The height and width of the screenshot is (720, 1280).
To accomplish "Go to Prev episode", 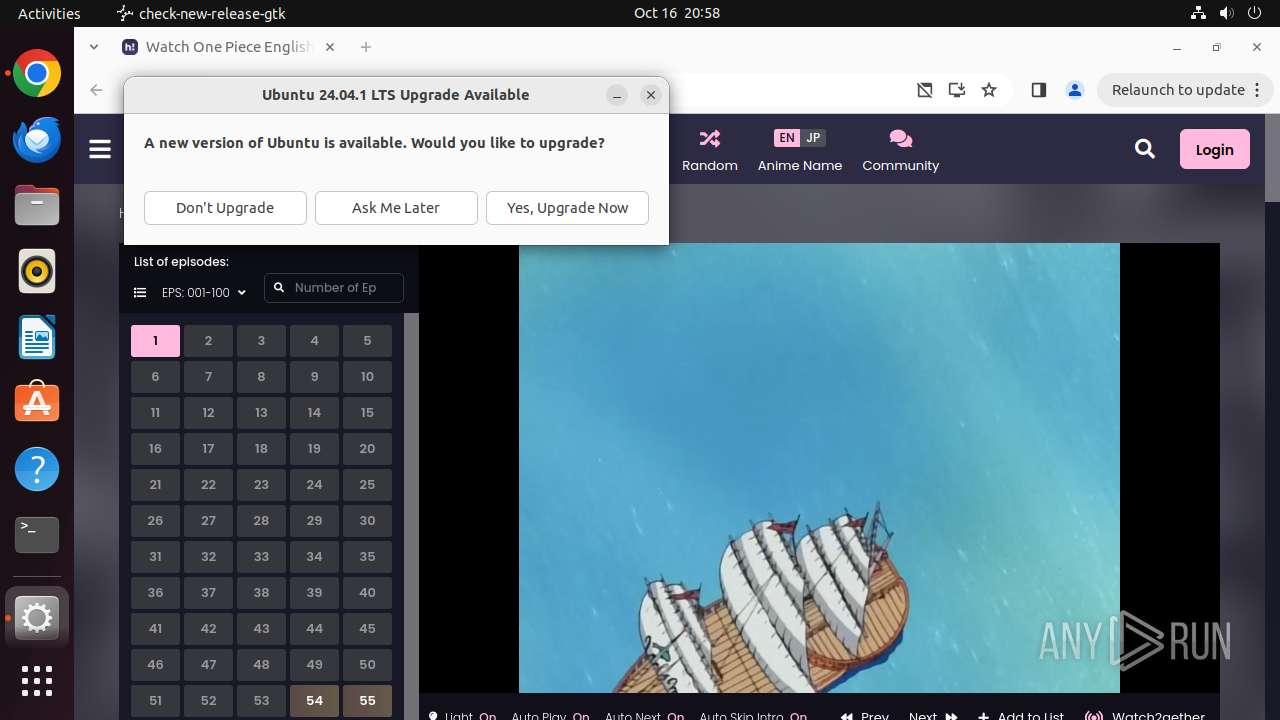I will tap(865, 716).
